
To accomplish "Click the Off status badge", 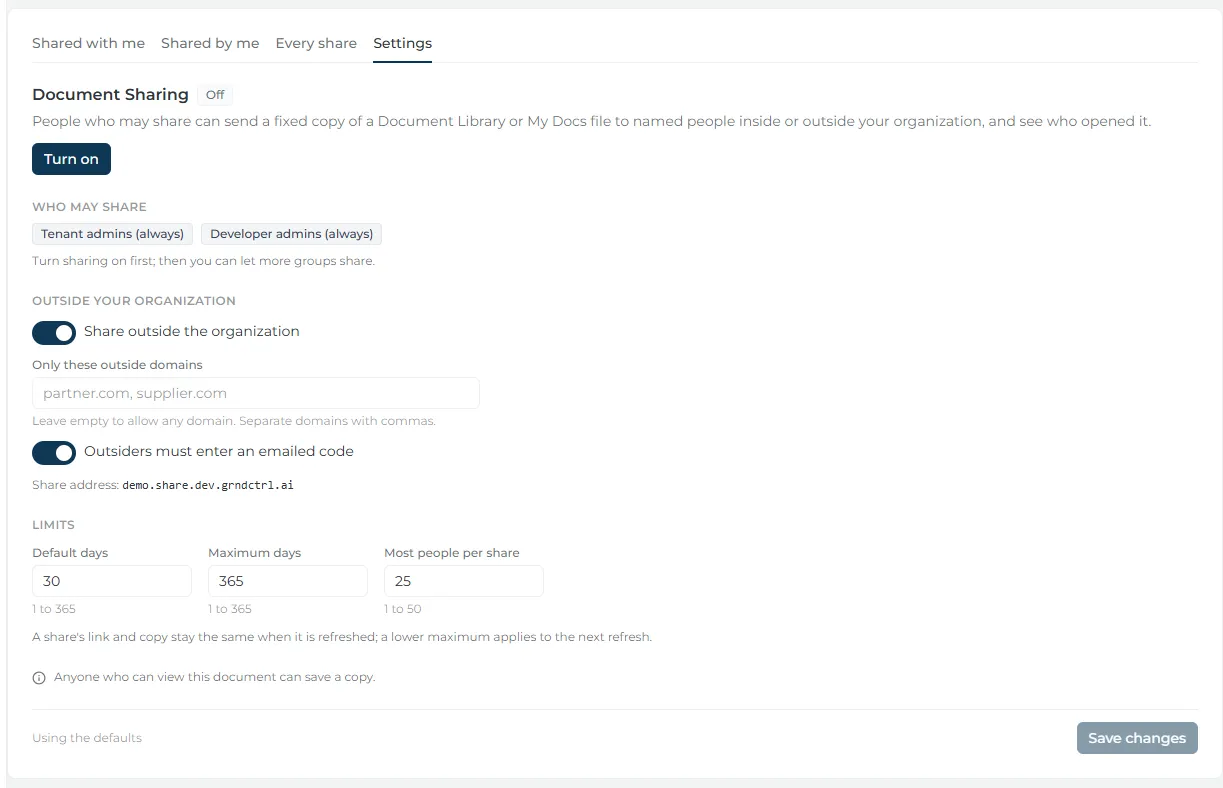I will [215, 95].
